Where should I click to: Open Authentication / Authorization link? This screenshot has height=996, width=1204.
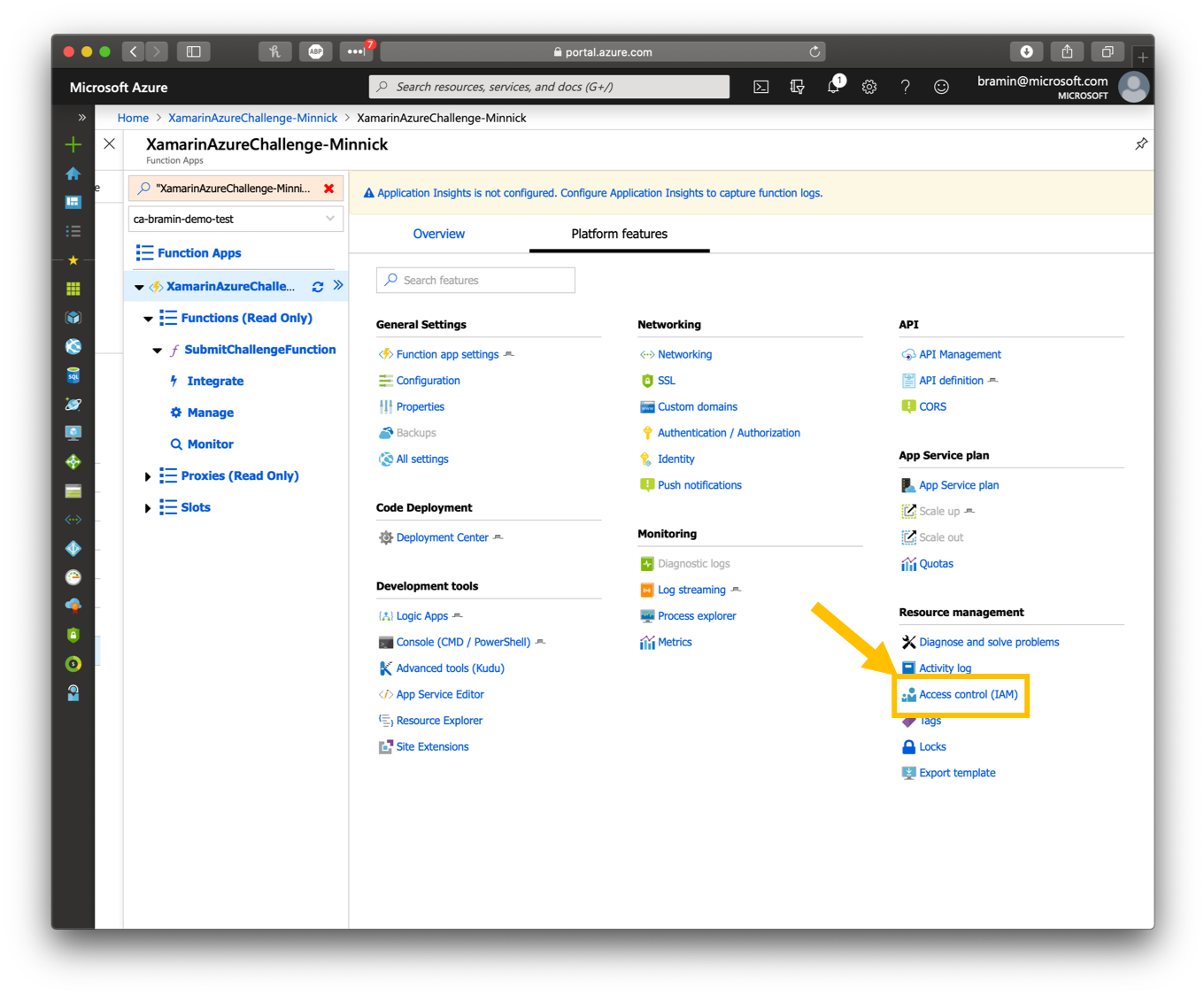tap(729, 433)
